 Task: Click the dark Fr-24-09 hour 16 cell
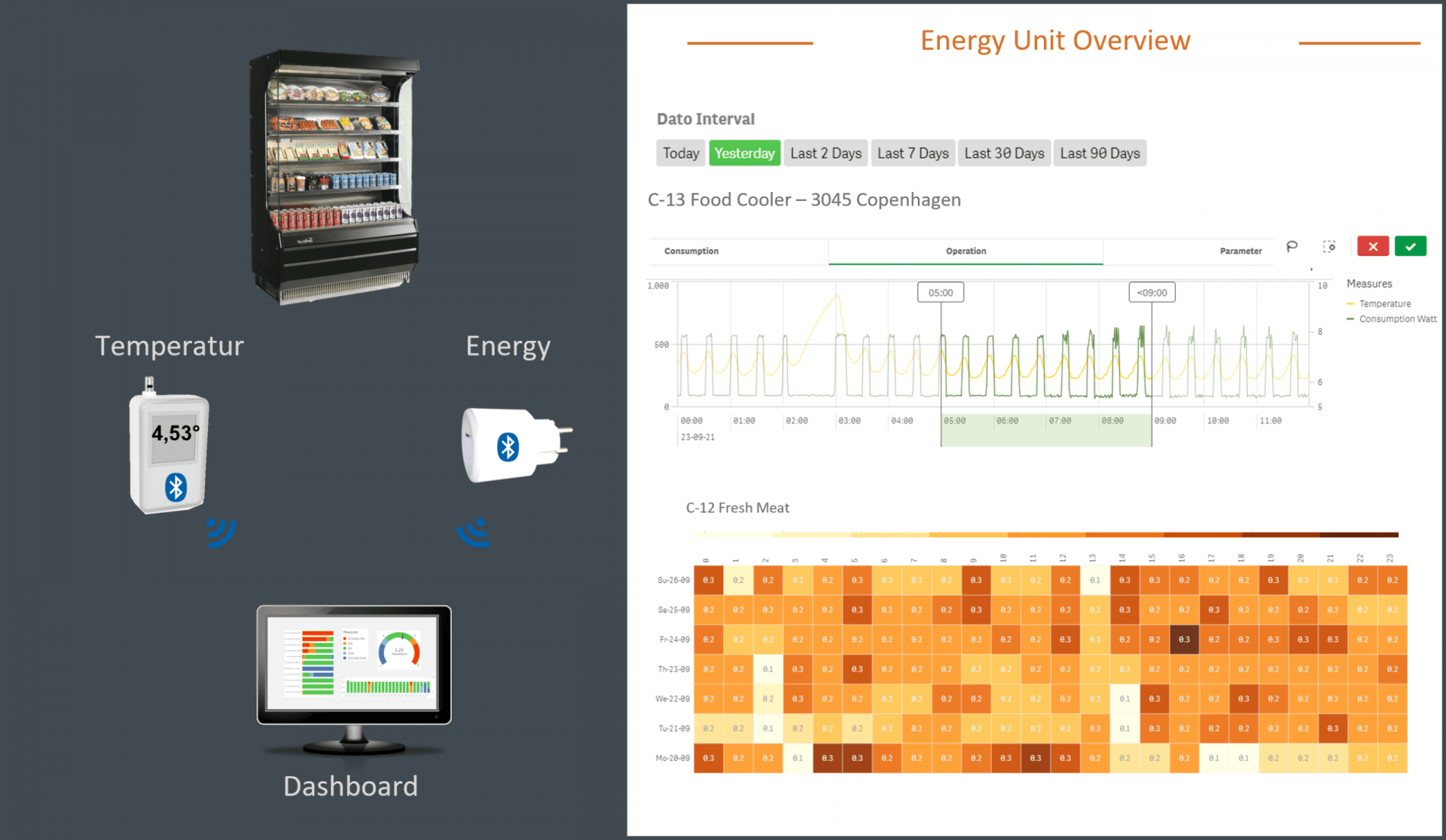tap(1184, 639)
